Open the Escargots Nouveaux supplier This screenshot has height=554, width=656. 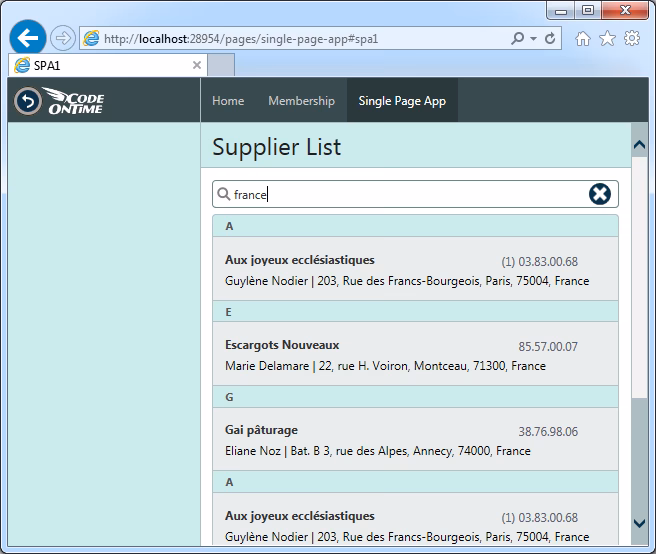(x=415, y=354)
